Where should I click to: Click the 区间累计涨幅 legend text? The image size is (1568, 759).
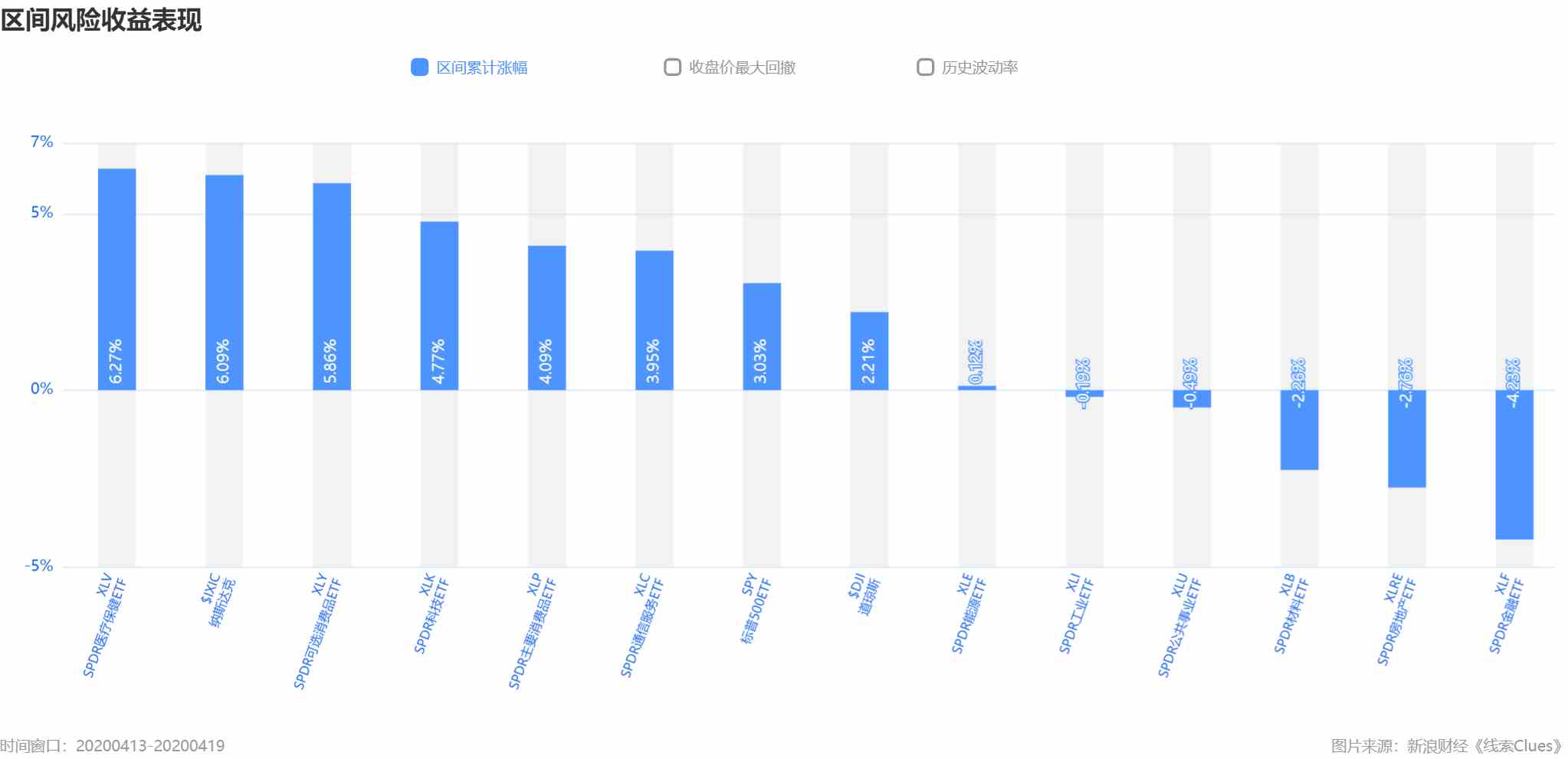(x=482, y=67)
